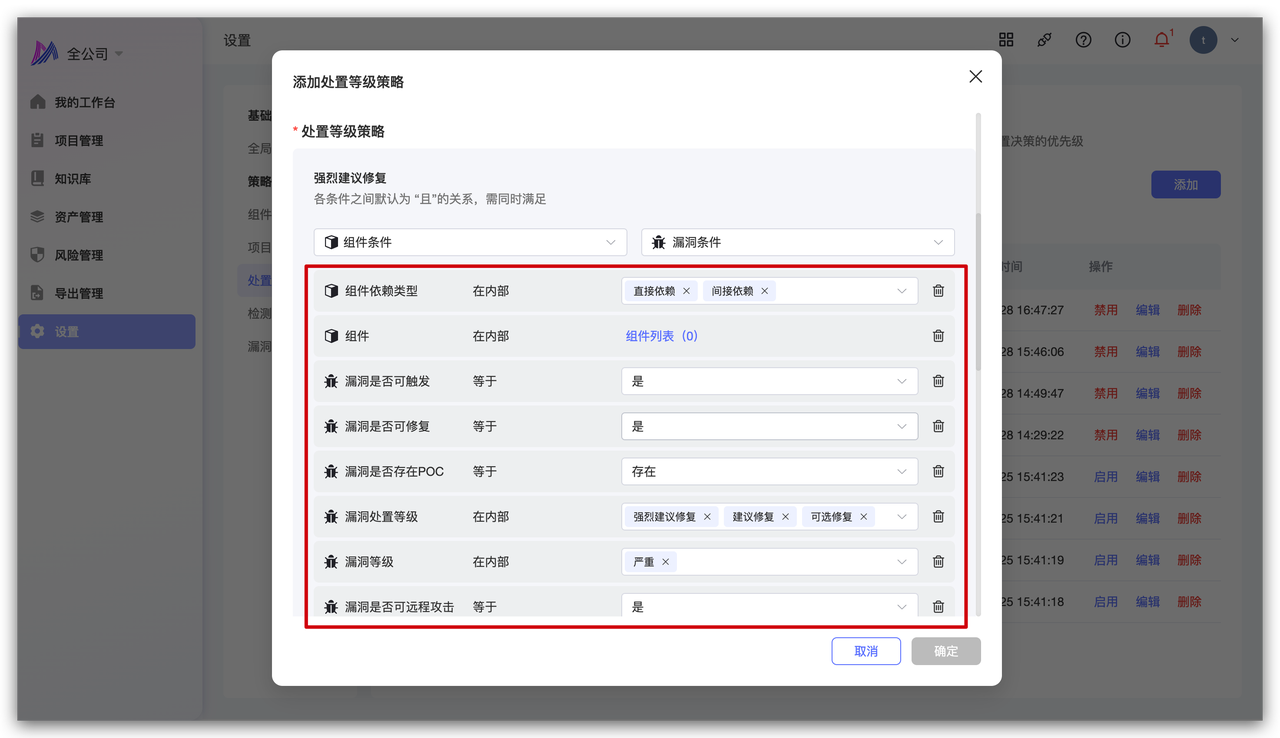Close the 添加处置等级策略 dialog
Viewport: 1280px width, 738px height.
click(975, 77)
